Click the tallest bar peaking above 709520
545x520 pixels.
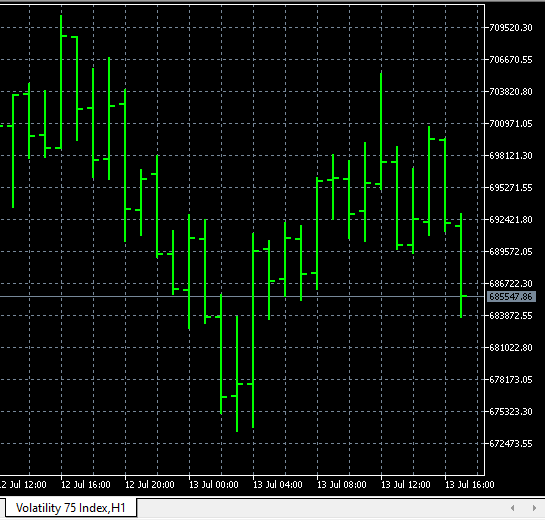click(x=61, y=82)
